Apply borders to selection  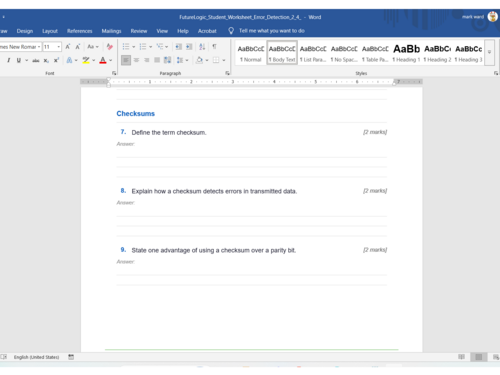[x=216, y=60]
